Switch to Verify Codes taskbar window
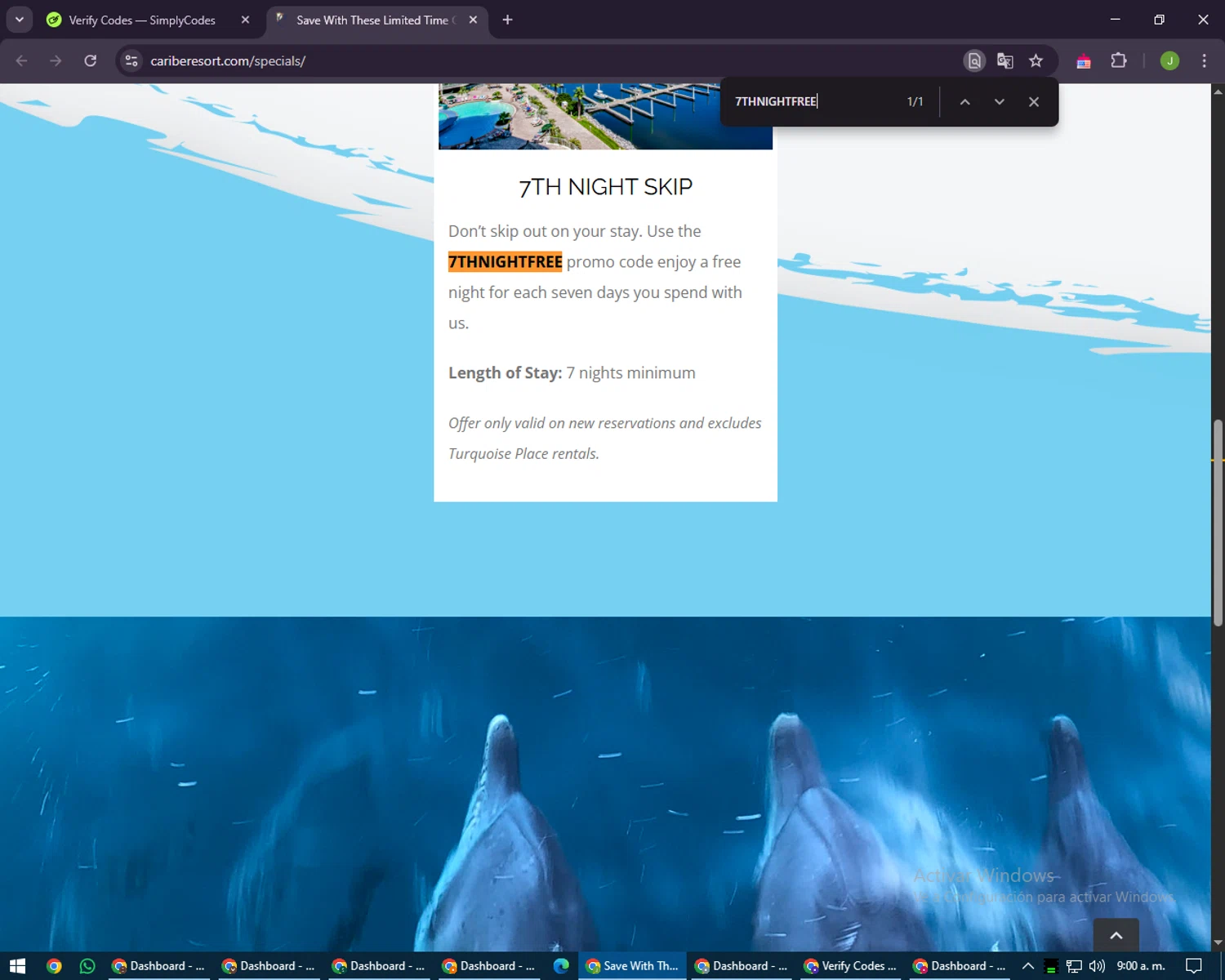 (x=850, y=965)
